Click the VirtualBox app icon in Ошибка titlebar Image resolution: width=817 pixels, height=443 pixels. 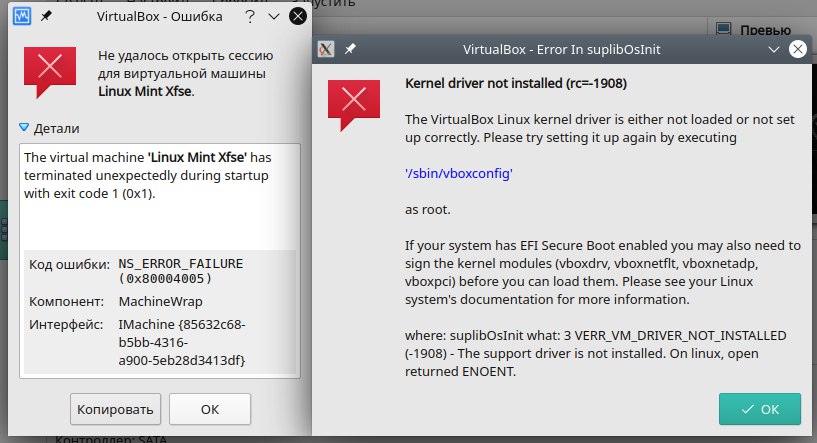coord(21,16)
